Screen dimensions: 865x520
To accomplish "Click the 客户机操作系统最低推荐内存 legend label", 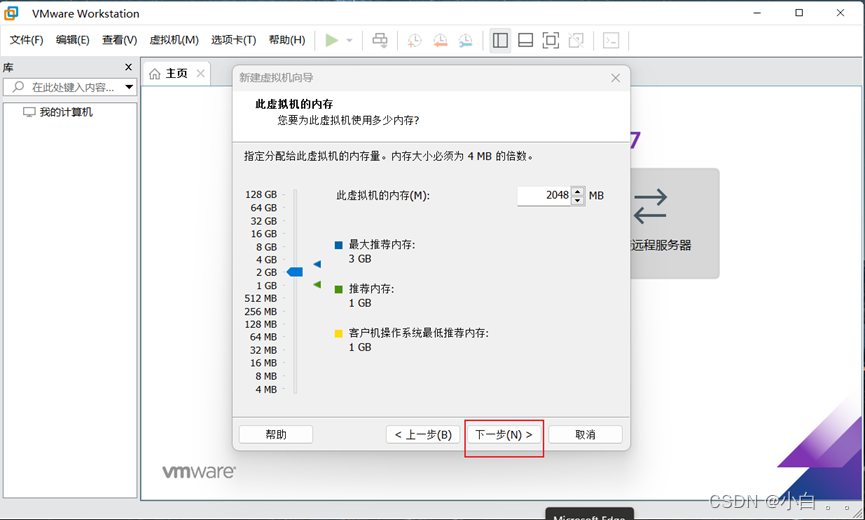I will coord(419,333).
